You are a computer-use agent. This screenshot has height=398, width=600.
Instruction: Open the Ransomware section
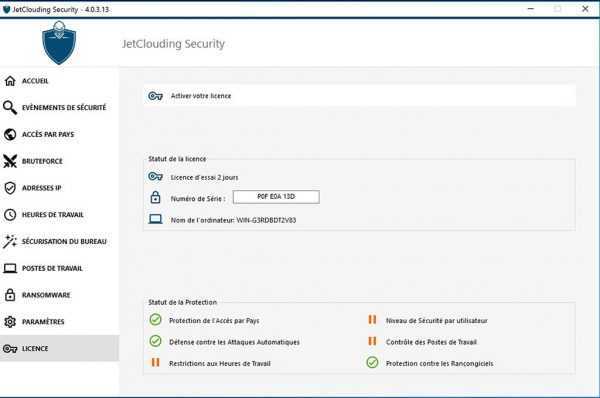point(59,295)
